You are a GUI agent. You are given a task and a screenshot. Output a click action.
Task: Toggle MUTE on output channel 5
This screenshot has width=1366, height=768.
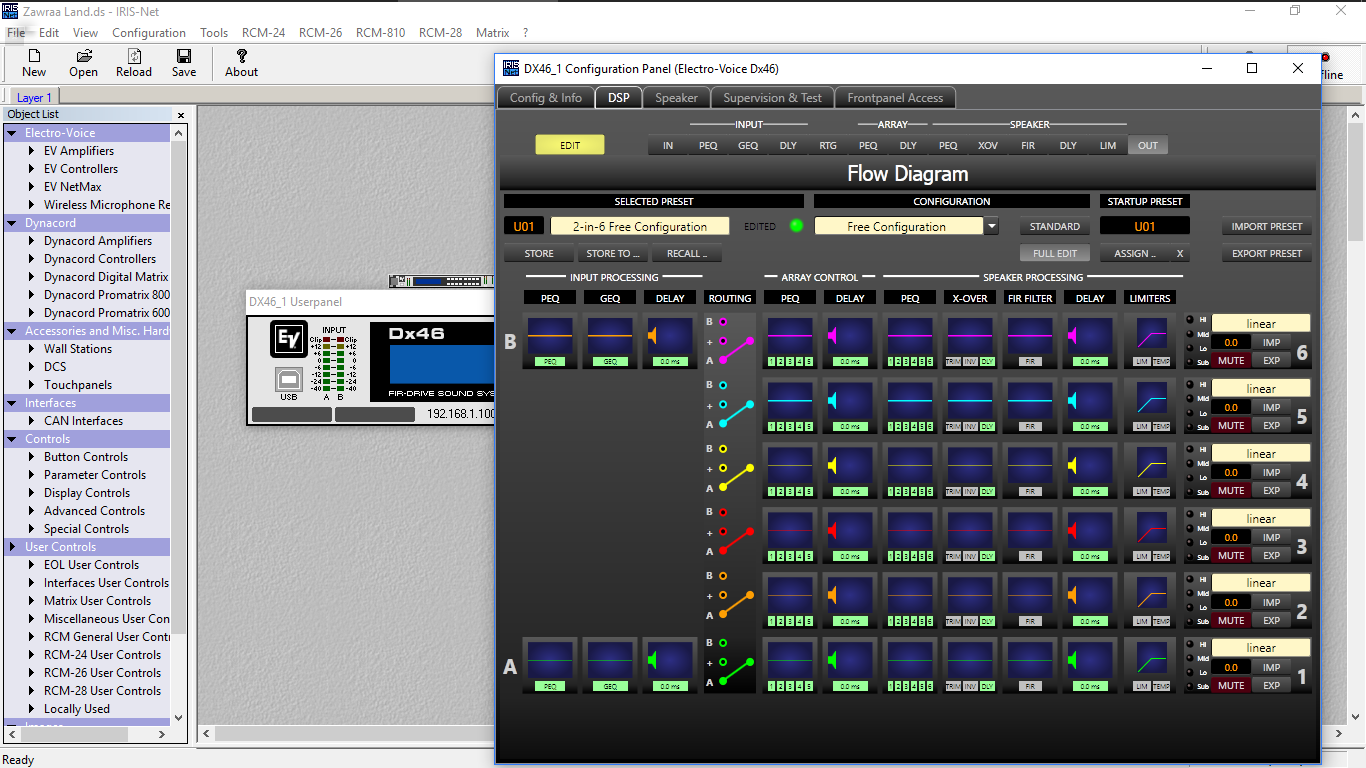[x=1231, y=425]
